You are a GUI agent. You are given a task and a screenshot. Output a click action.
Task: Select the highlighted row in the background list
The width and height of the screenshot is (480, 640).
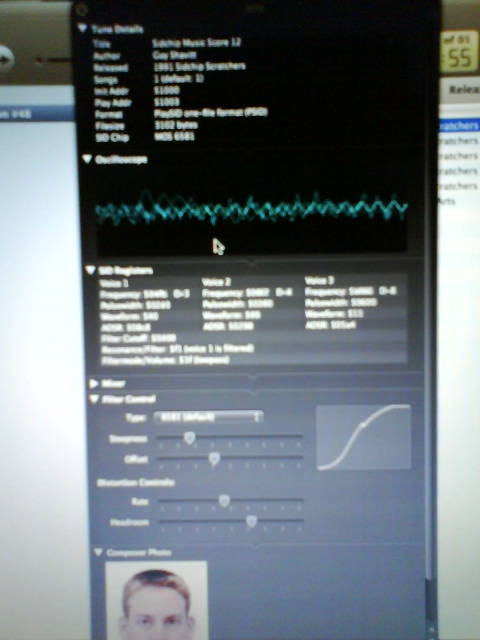[459, 125]
